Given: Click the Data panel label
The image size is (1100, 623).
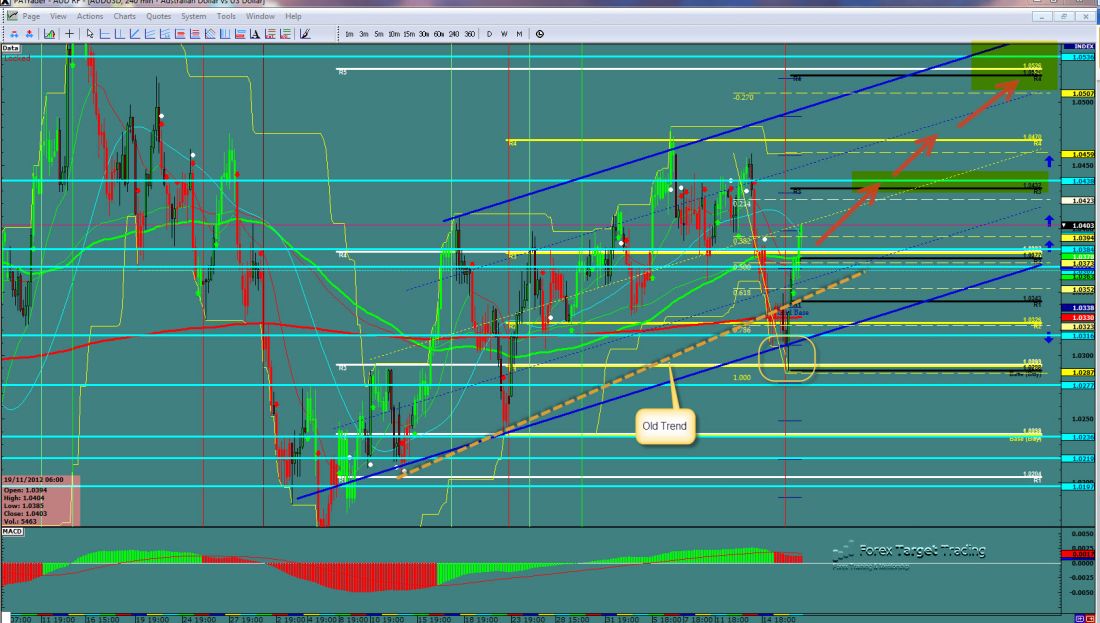Looking at the screenshot, I should [x=11, y=47].
